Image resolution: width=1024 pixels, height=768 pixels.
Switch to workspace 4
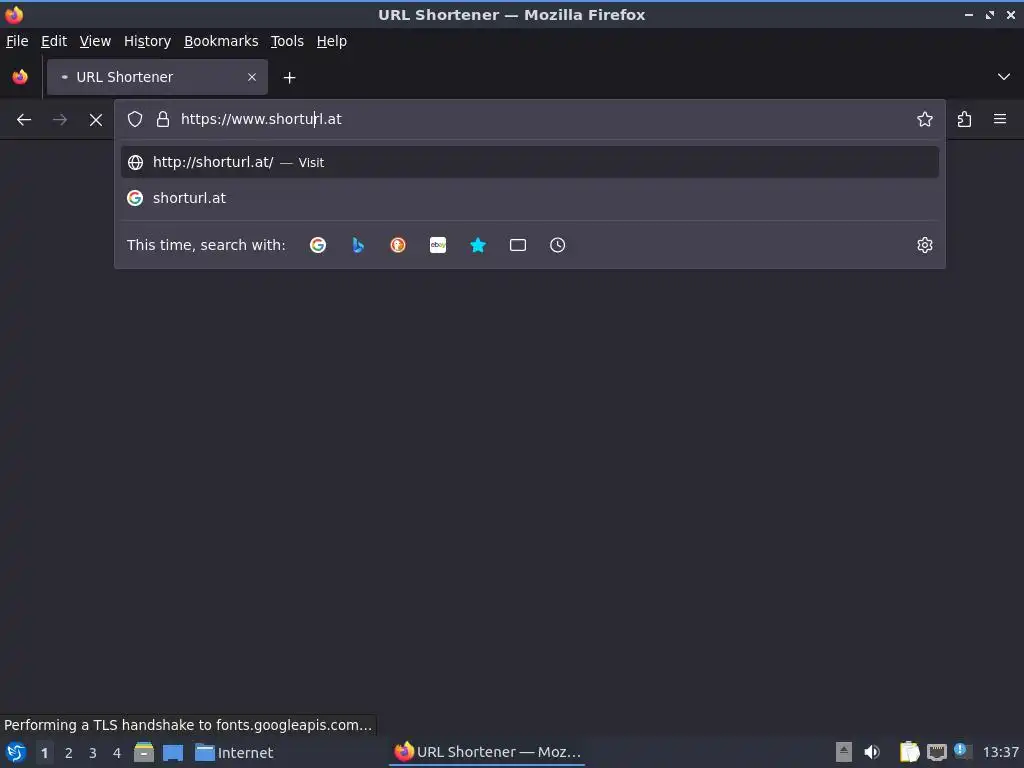tap(117, 753)
